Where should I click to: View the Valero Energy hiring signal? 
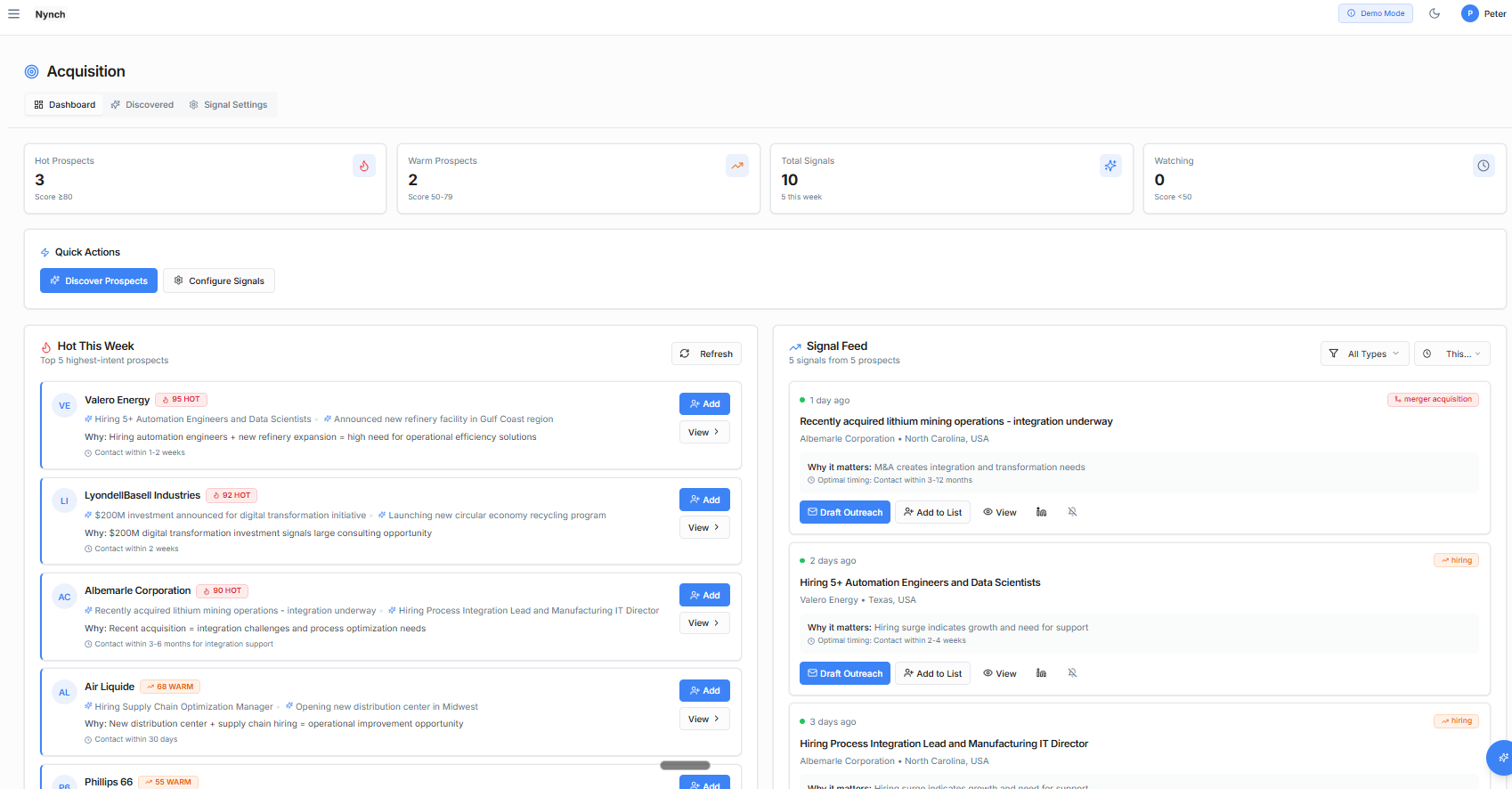click(x=999, y=673)
